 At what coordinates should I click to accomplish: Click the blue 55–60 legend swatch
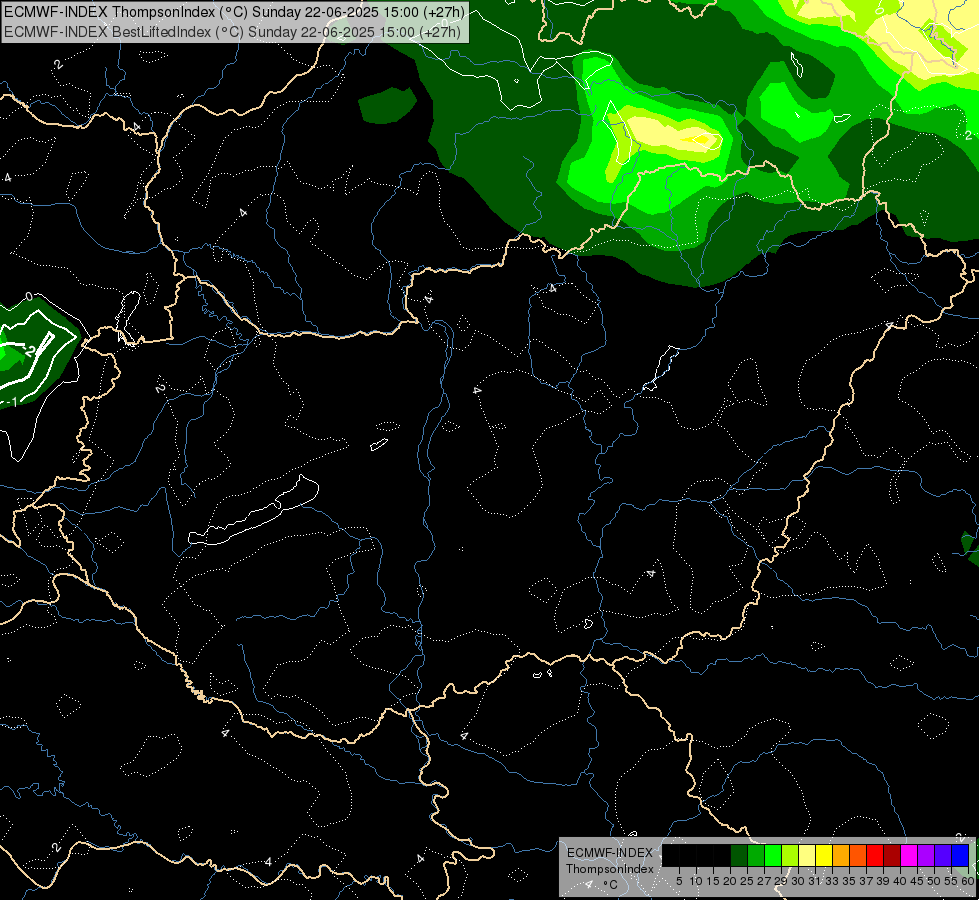pyautogui.click(x=960, y=855)
